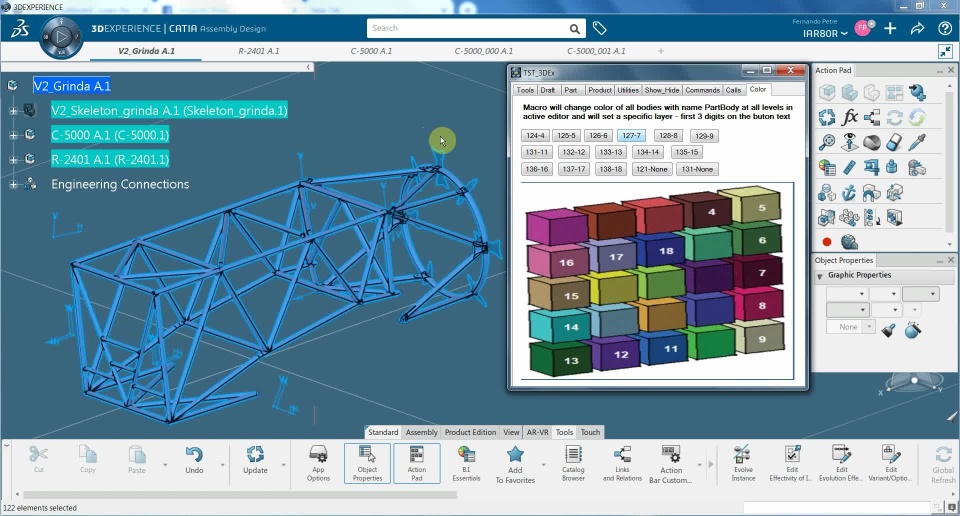The image size is (960, 516).
Task: Expand the R-2401 A.1 tree node
Action: click(x=13, y=160)
